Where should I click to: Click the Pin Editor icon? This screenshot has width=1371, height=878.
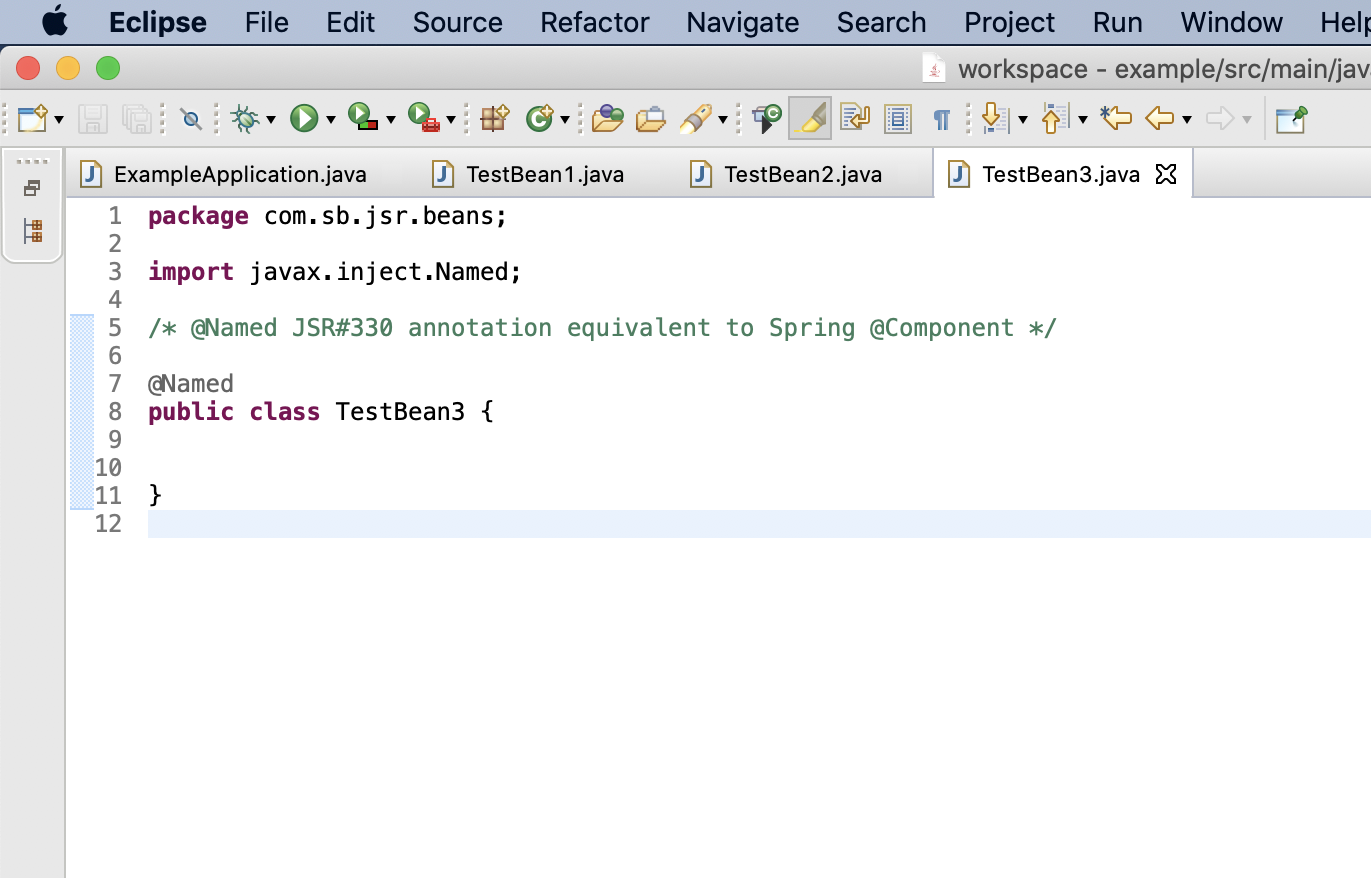point(1291,119)
